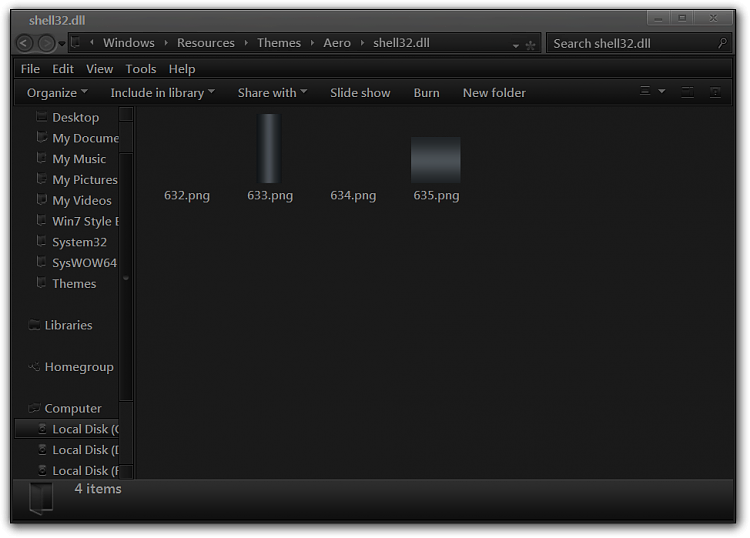Viewport: 750px width, 538px height.
Task: Click the address bar location icon
Action: coord(76,43)
